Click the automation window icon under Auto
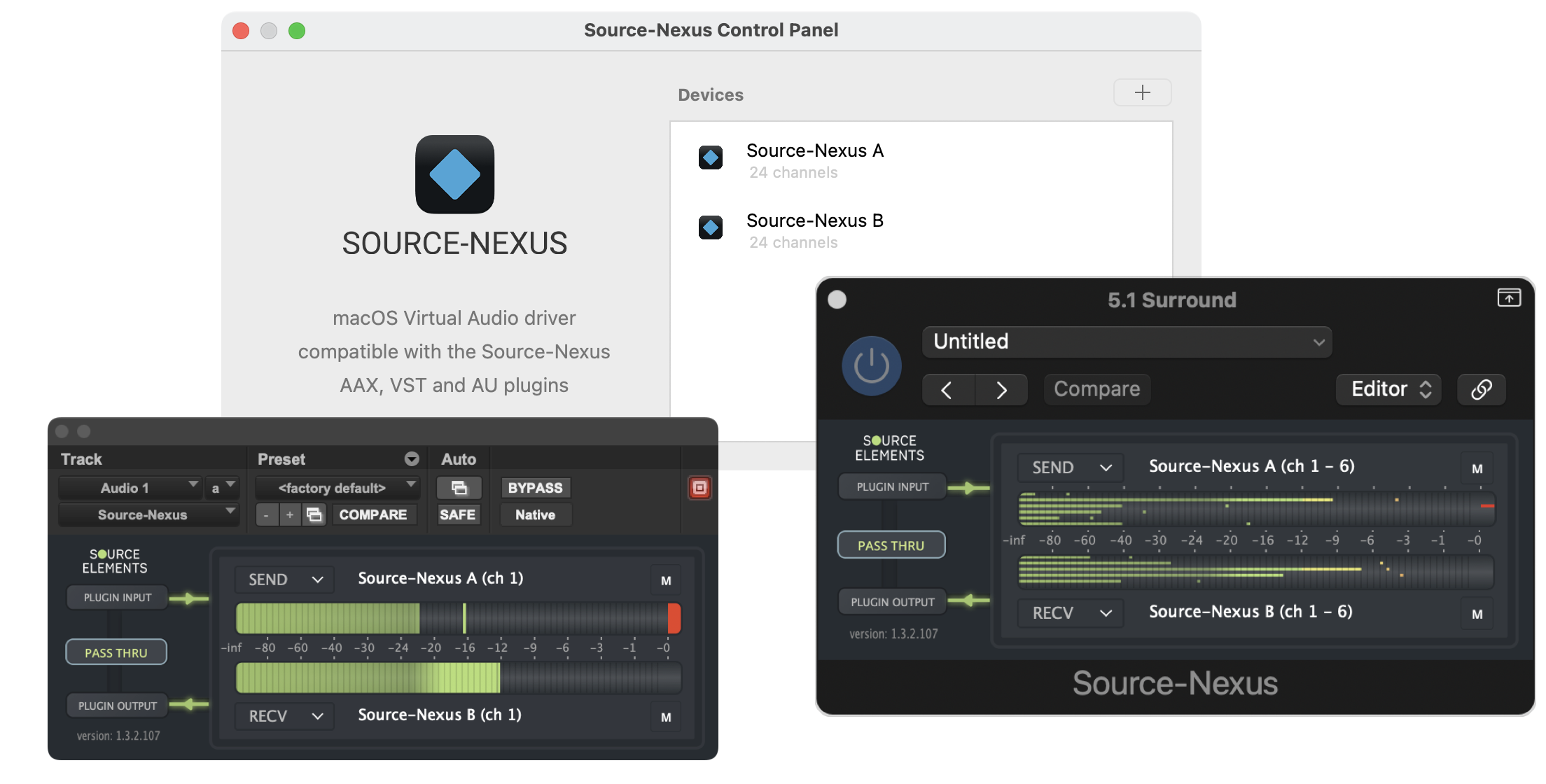The width and height of the screenshot is (1546, 784). pyautogui.click(x=459, y=487)
